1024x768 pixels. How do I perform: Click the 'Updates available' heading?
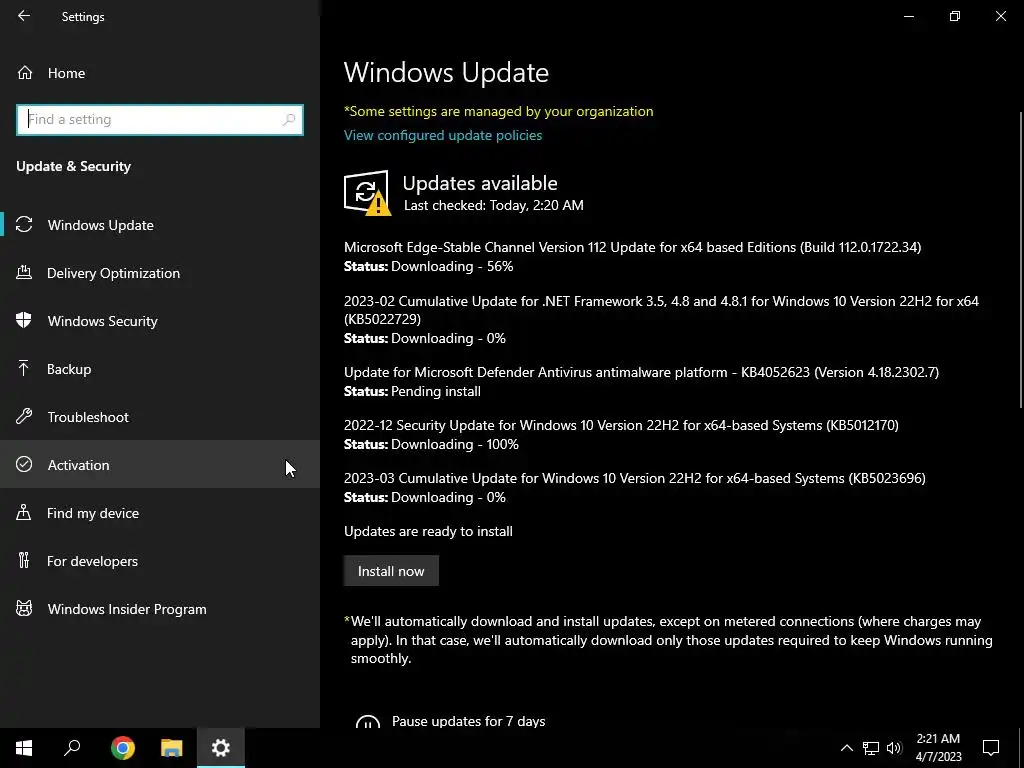pos(480,183)
